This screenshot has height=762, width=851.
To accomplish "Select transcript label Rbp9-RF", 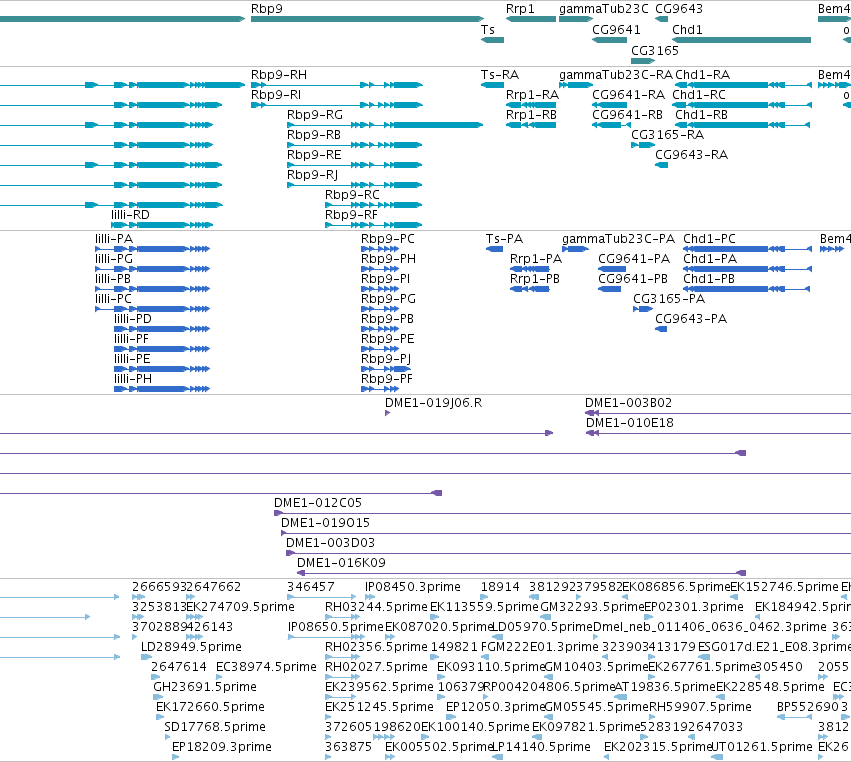I will tap(351, 214).
